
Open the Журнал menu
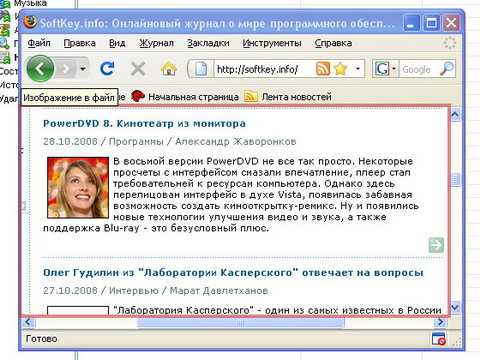[156, 43]
